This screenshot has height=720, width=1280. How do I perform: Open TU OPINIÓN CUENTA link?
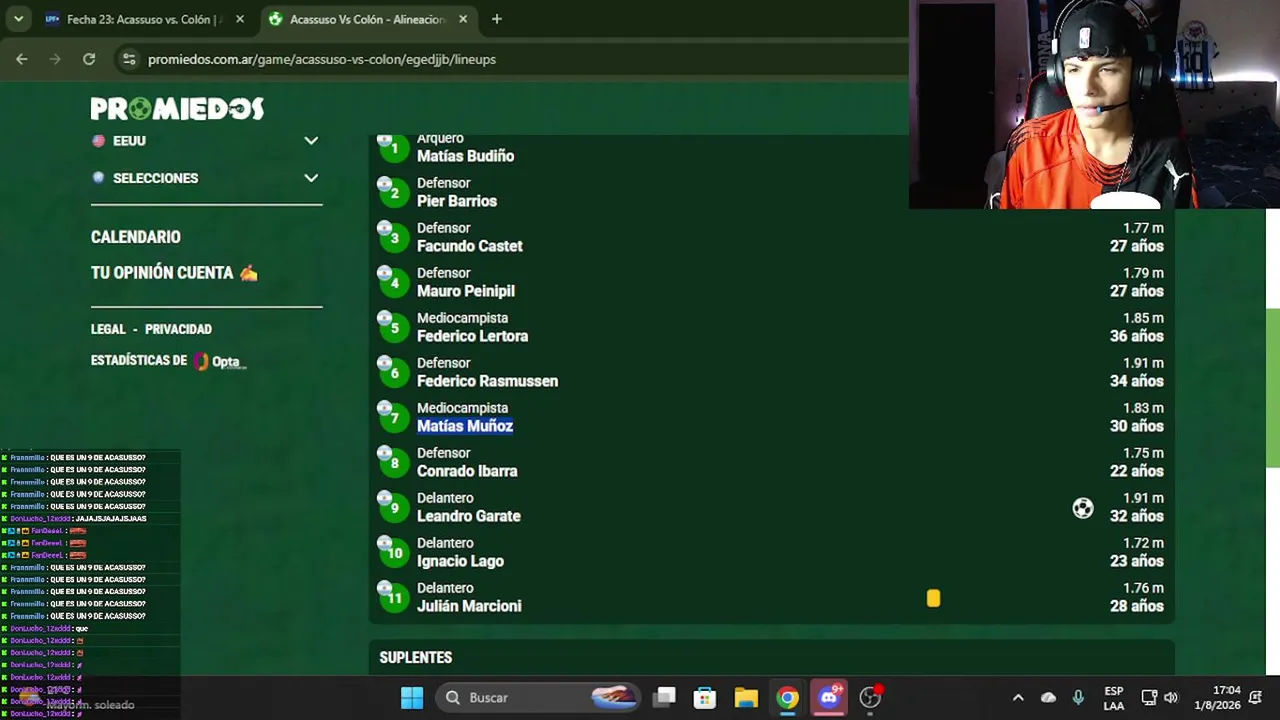click(x=174, y=273)
